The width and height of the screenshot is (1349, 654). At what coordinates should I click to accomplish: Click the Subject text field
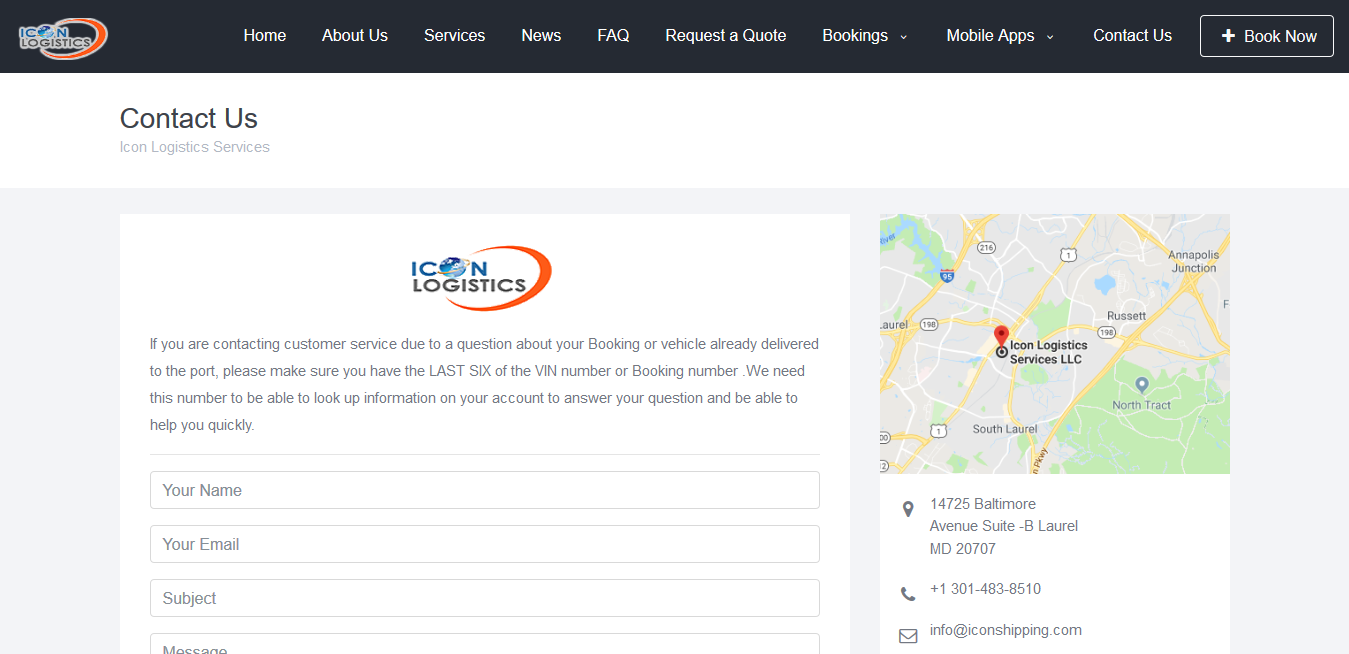click(x=484, y=598)
